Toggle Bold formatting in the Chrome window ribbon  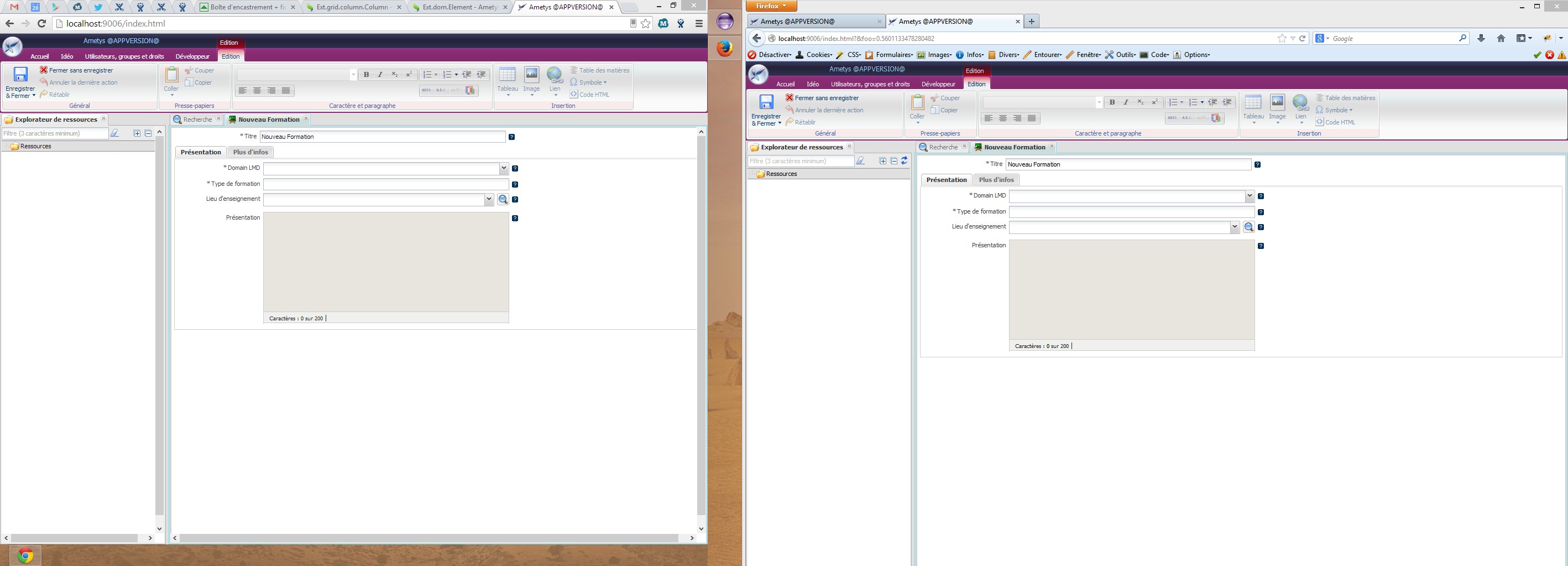pos(367,74)
